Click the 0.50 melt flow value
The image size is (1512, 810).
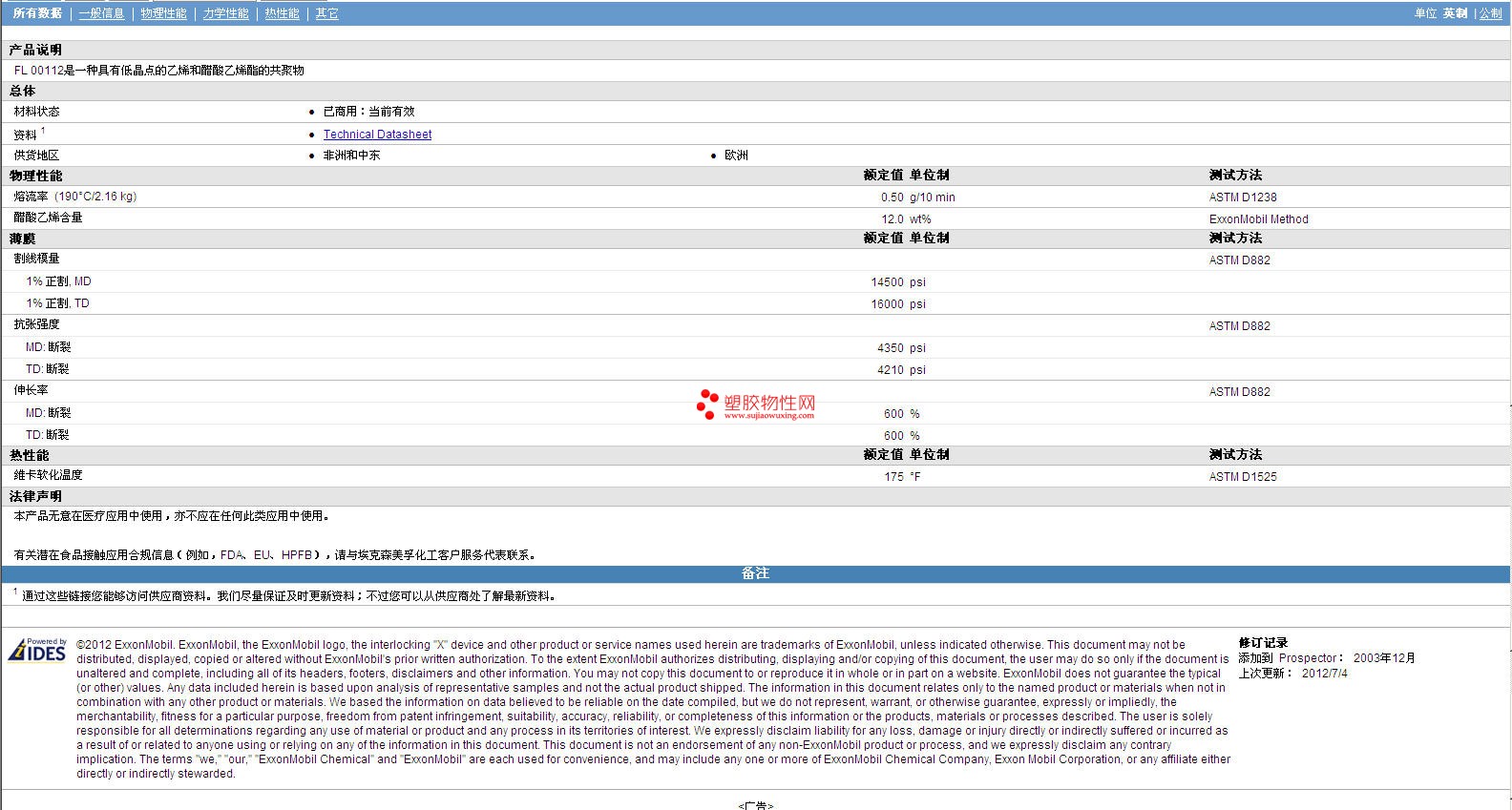point(892,197)
